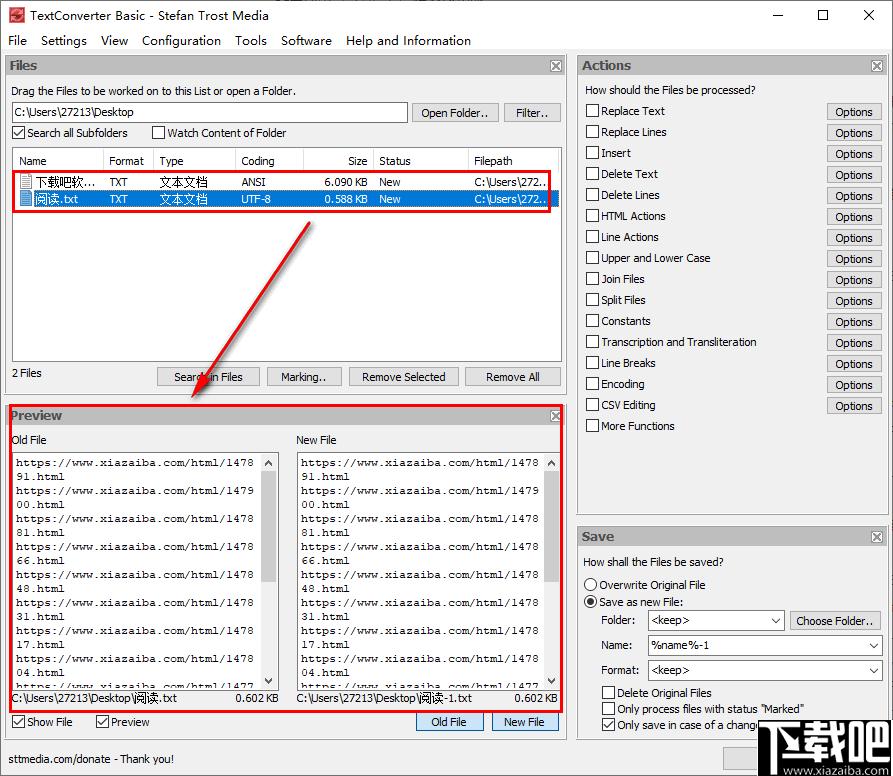Image resolution: width=893 pixels, height=776 pixels.
Task: Check Only process files with status Marked
Action: (x=608, y=708)
